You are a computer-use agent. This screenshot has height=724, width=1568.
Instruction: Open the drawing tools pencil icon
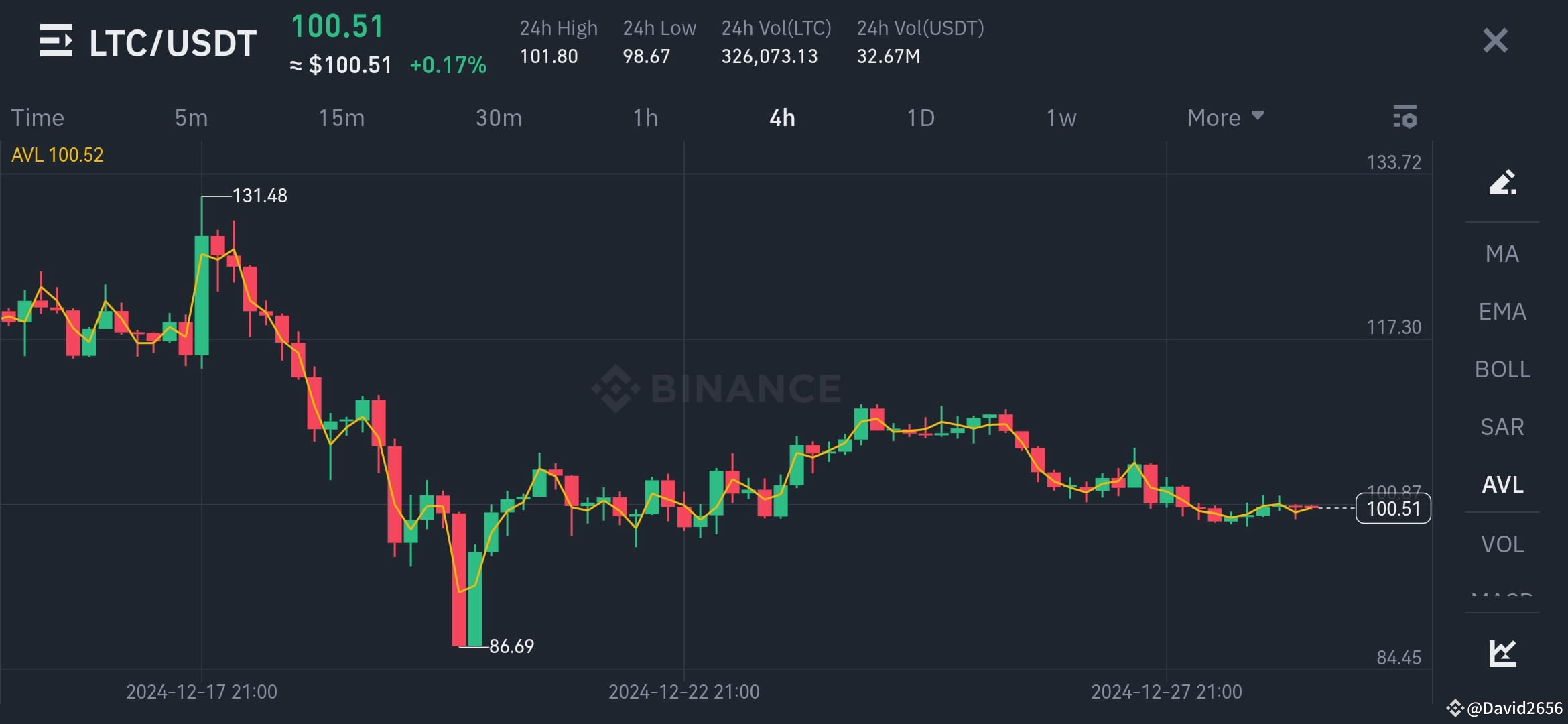(1503, 183)
